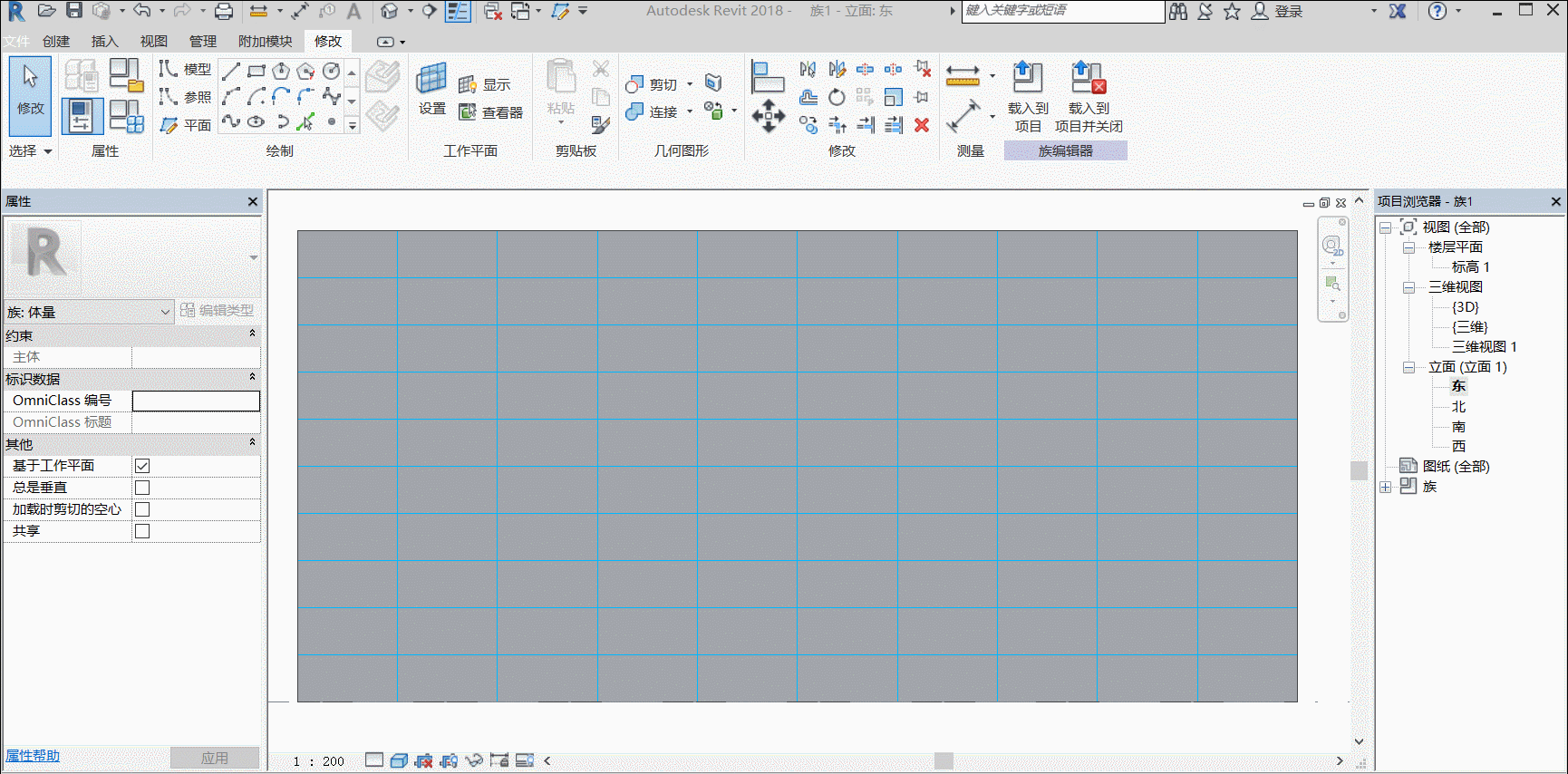Open the work plane viewer (查看器)
The image size is (1568, 774).
tap(491, 112)
